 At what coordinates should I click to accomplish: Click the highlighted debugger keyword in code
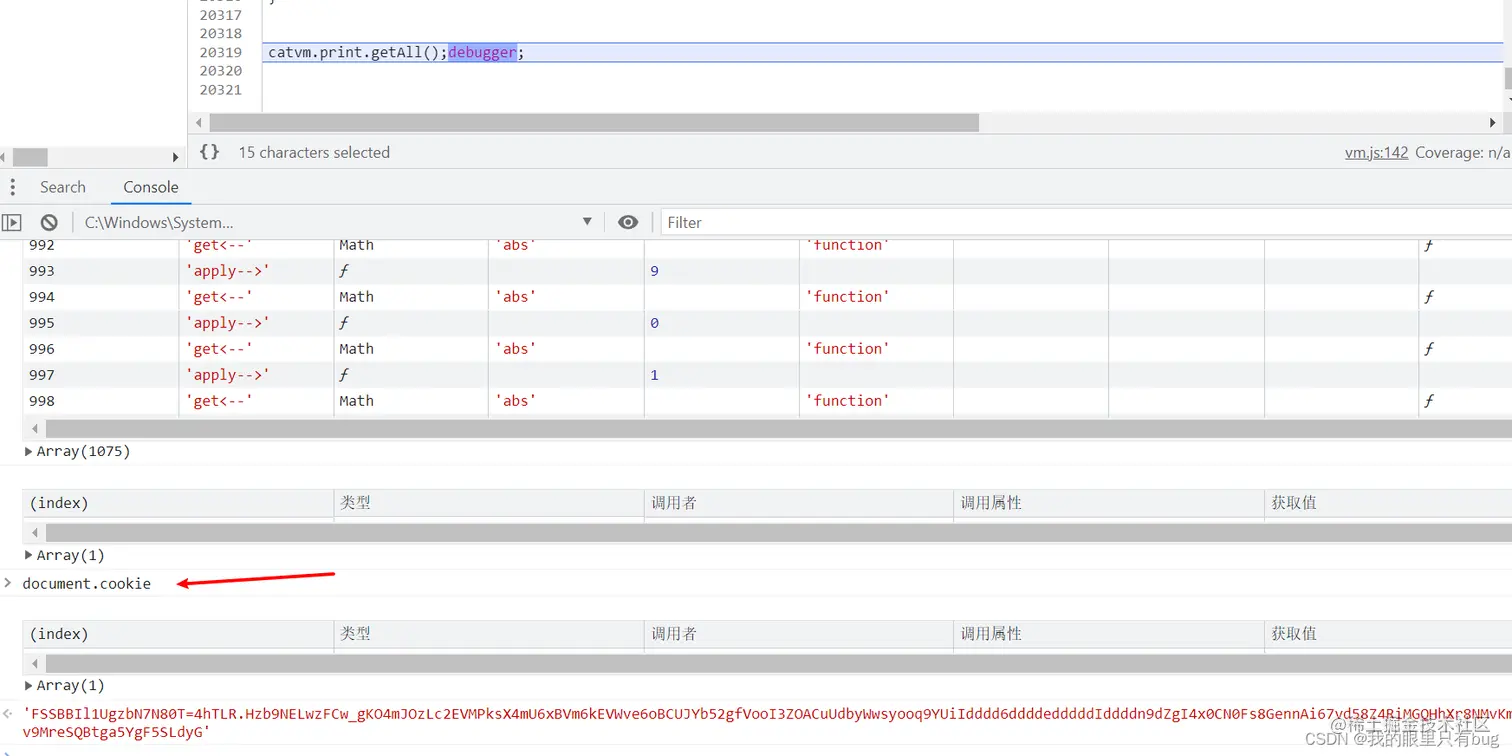(482, 52)
